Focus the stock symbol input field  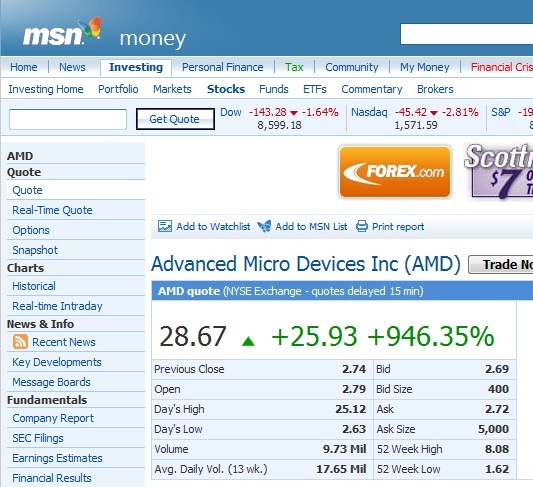(x=68, y=119)
